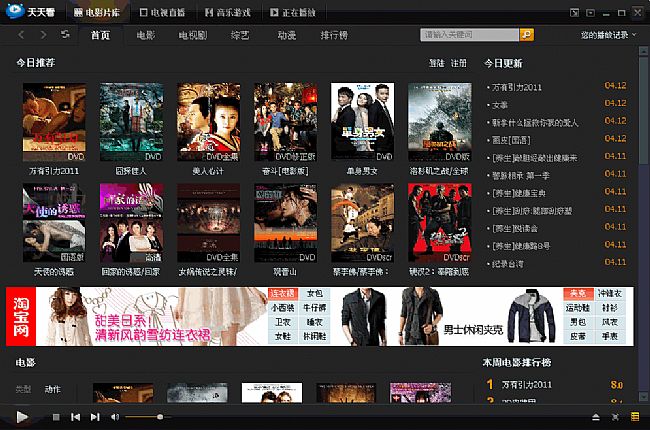This screenshot has height=430, width=650.
Task: Focus the keyword search input field
Action: click(x=469, y=35)
